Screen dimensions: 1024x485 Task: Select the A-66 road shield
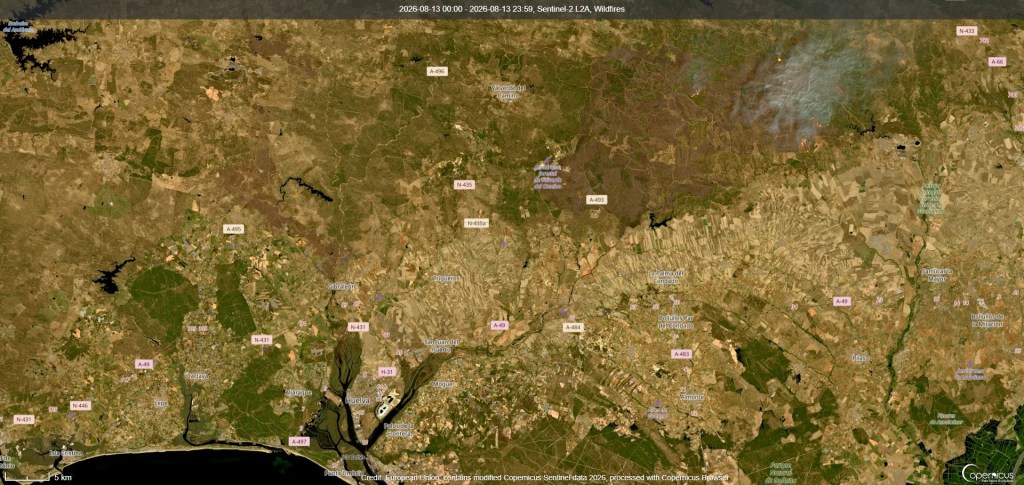coord(997,61)
